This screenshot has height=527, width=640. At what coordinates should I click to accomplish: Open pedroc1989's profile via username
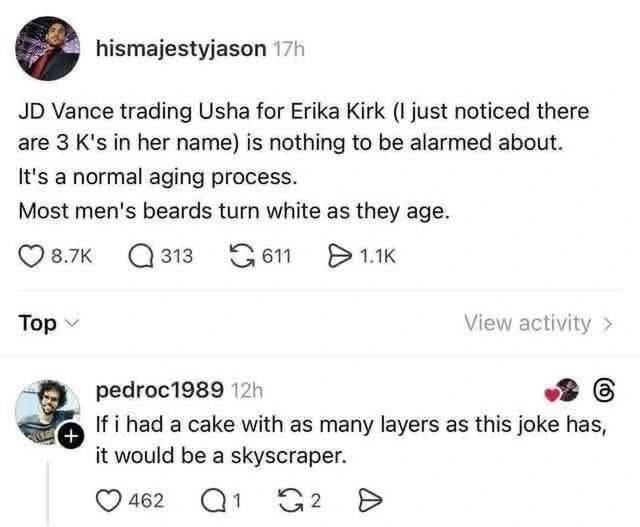tap(160, 389)
